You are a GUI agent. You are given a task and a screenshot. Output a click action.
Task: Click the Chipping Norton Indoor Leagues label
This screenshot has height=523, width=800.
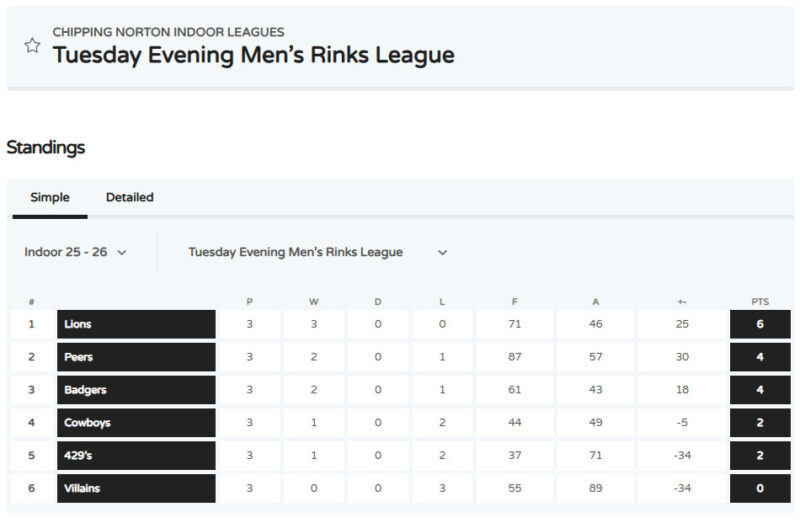tap(168, 32)
